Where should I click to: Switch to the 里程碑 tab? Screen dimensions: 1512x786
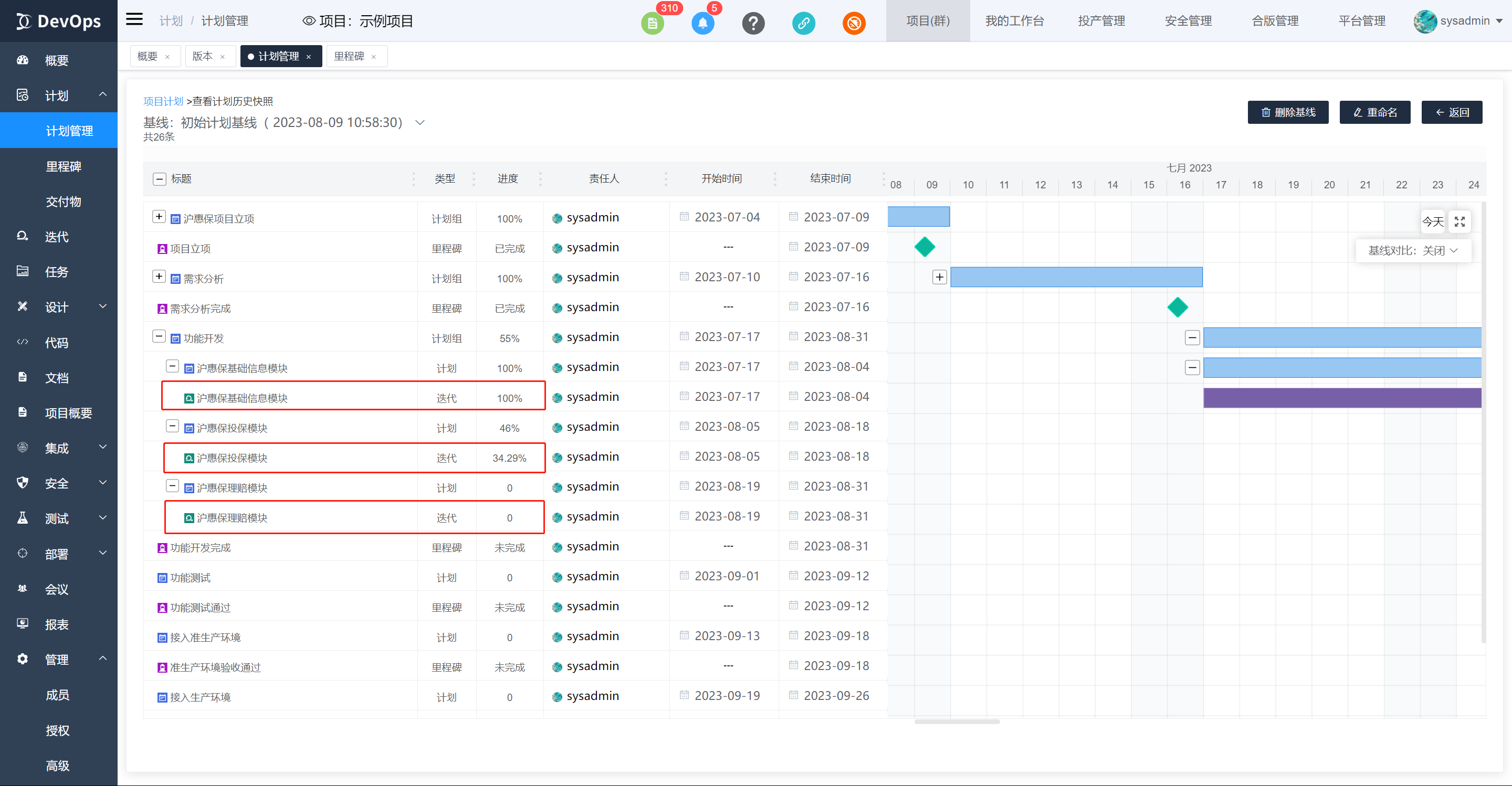(349, 56)
